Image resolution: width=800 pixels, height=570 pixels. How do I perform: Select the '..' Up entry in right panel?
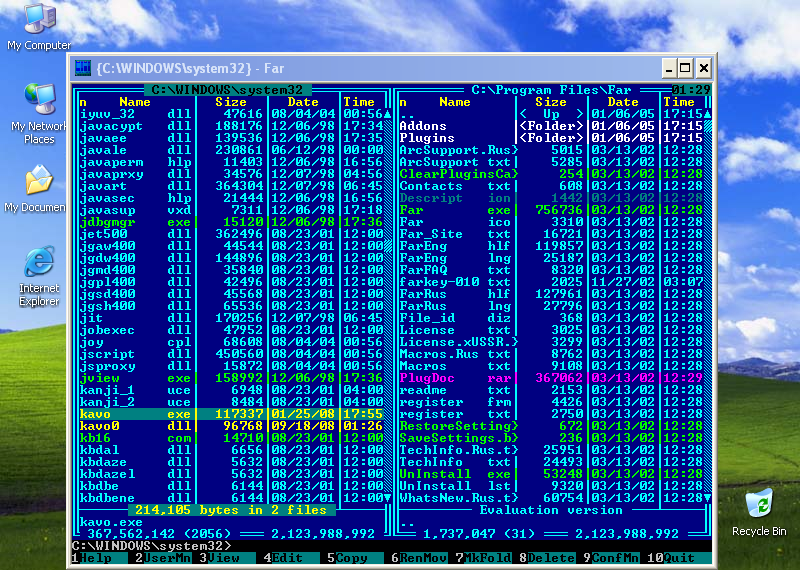point(551,114)
